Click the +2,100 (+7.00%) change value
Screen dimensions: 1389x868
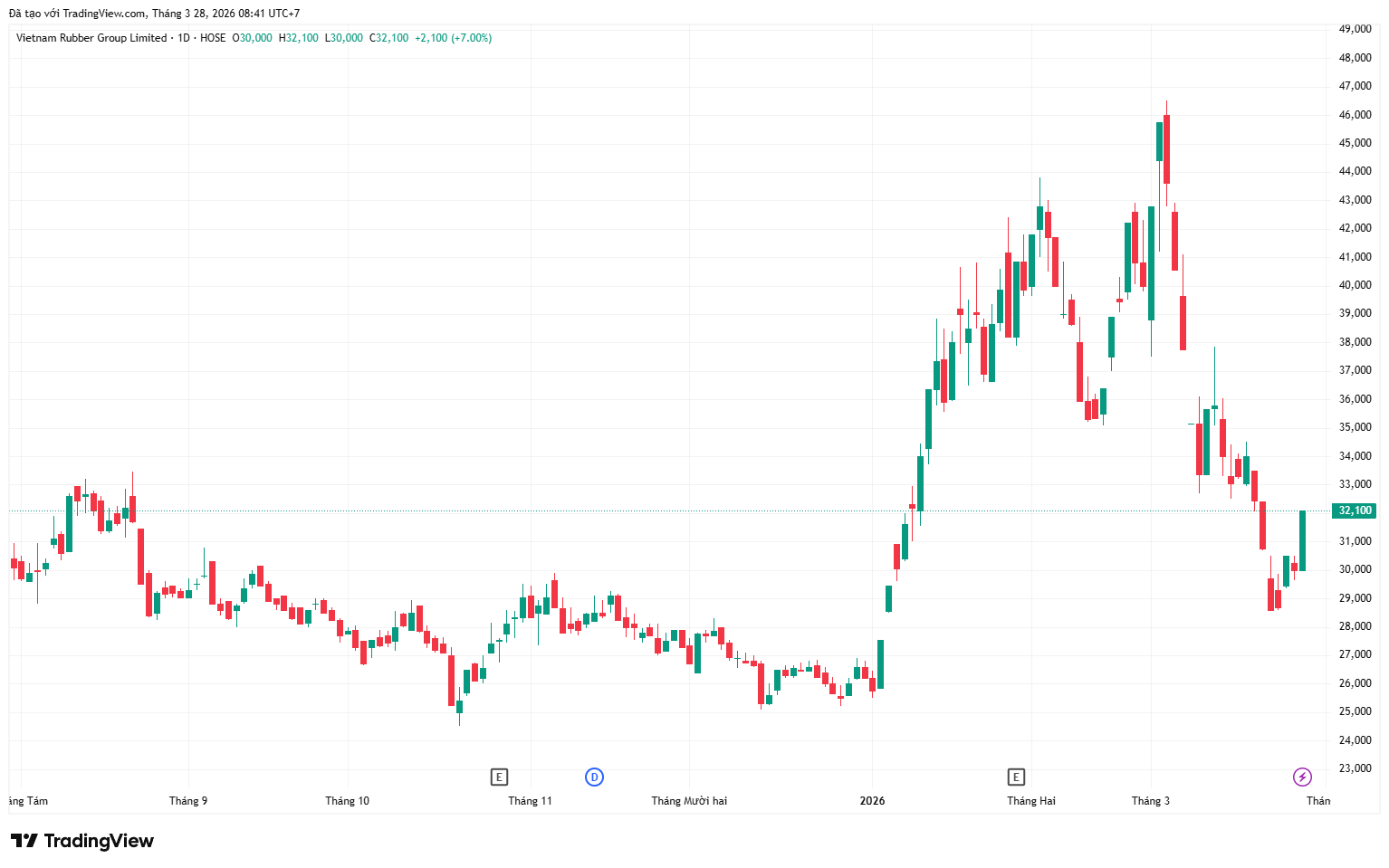coord(453,38)
